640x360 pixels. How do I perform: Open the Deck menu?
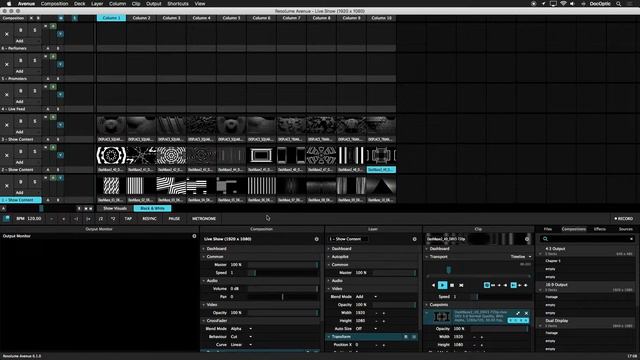(80, 4)
